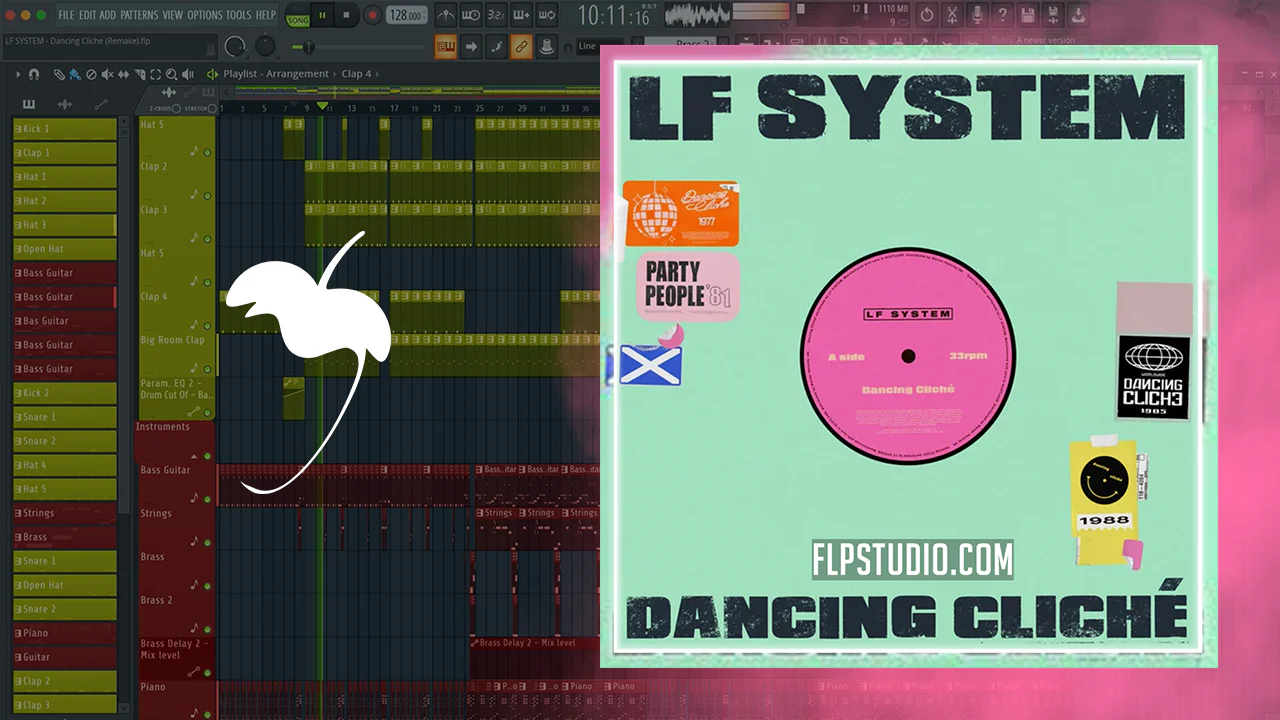The width and height of the screenshot is (1280, 720).
Task: Open the Clap 4 breadcrumb menu
Action: pos(357,74)
